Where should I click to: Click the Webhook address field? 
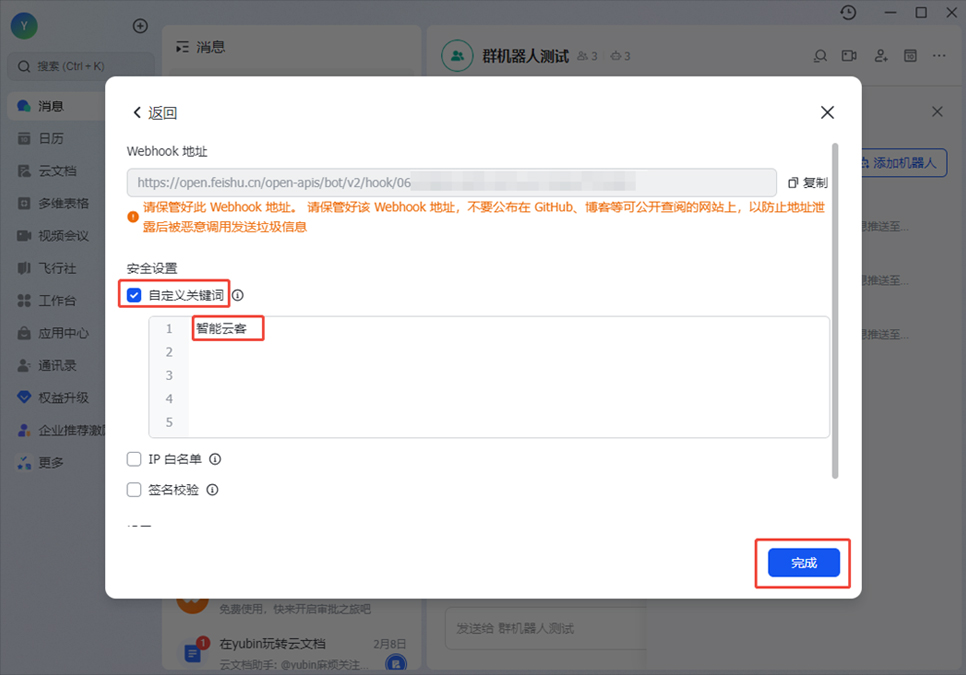[x=451, y=182]
